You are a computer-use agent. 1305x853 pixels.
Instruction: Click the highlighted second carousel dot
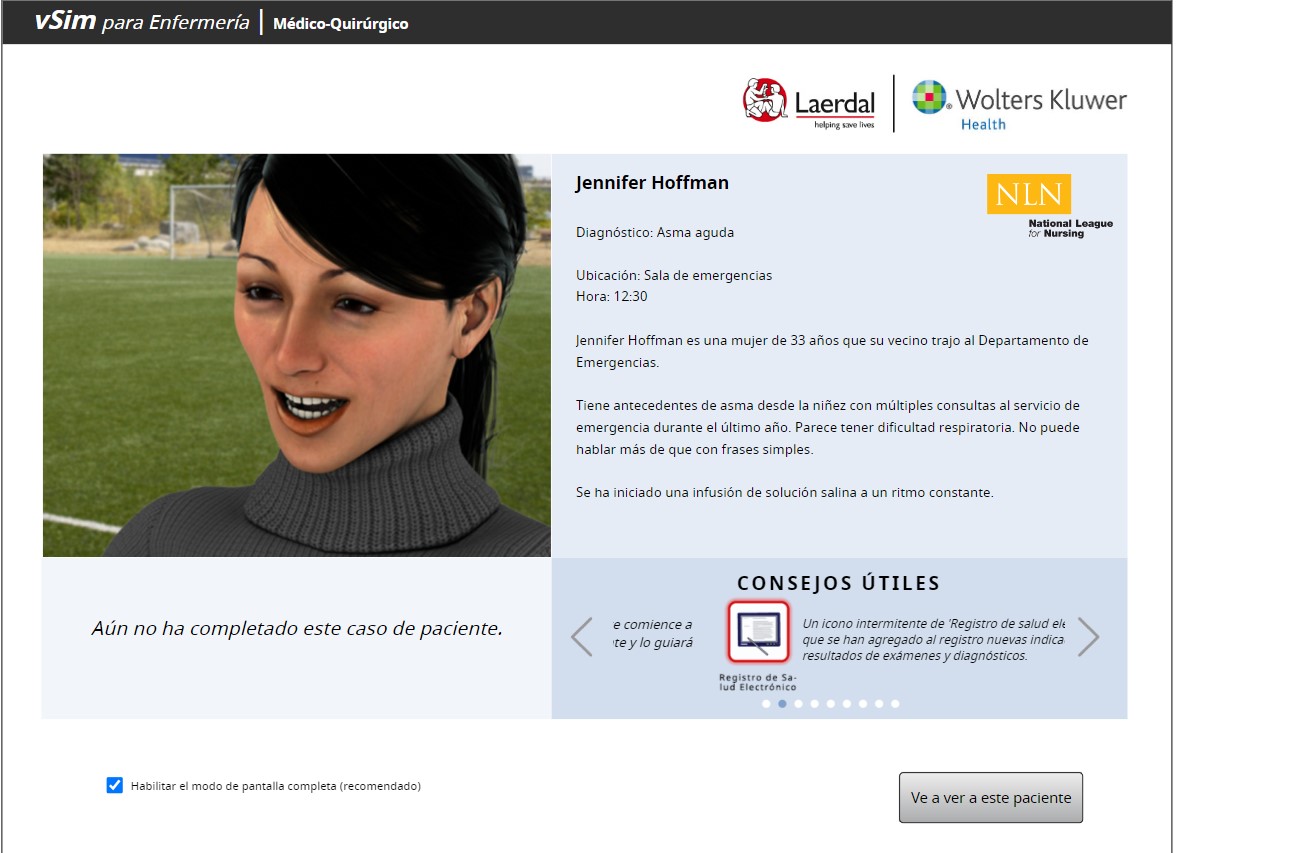pos(782,704)
